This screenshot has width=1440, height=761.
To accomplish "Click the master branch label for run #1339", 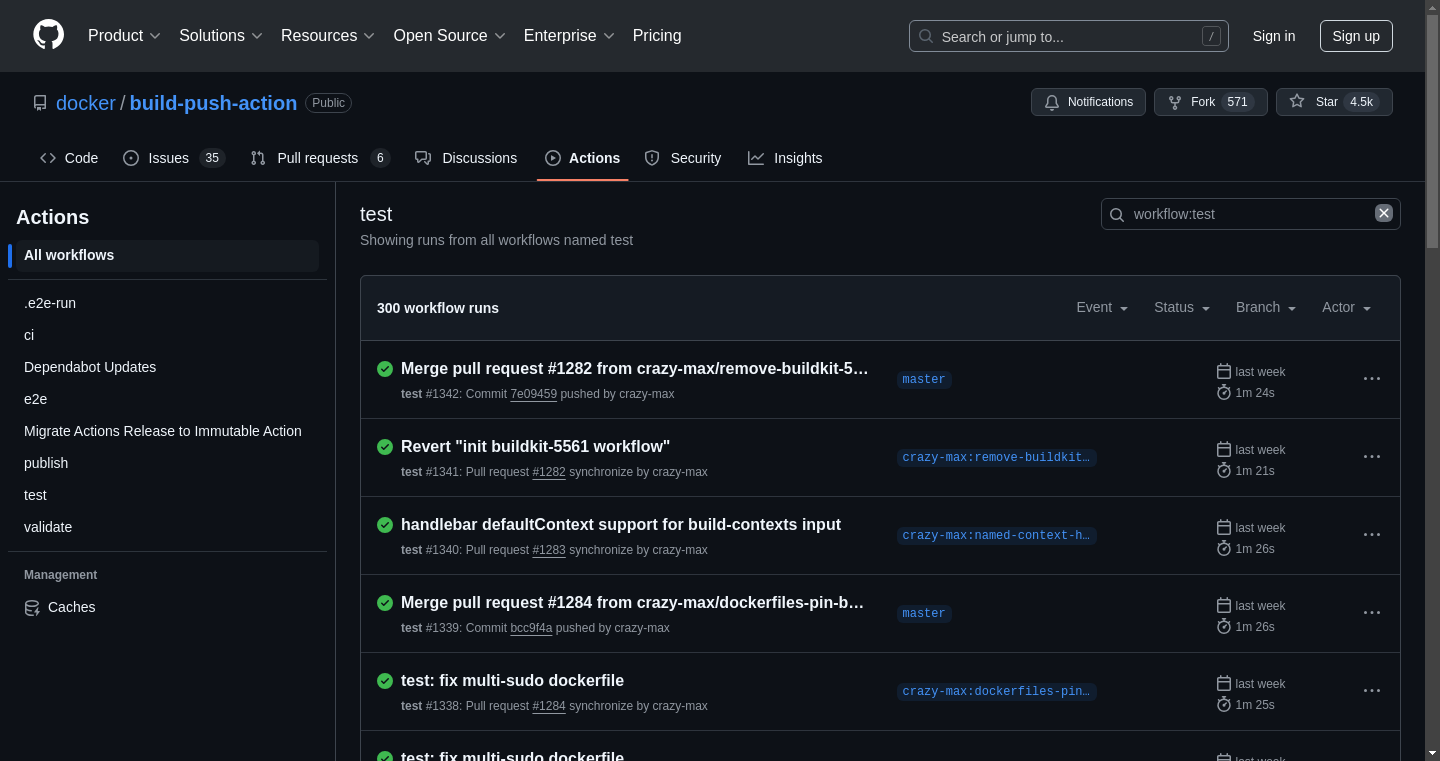I will coord(924,613).
